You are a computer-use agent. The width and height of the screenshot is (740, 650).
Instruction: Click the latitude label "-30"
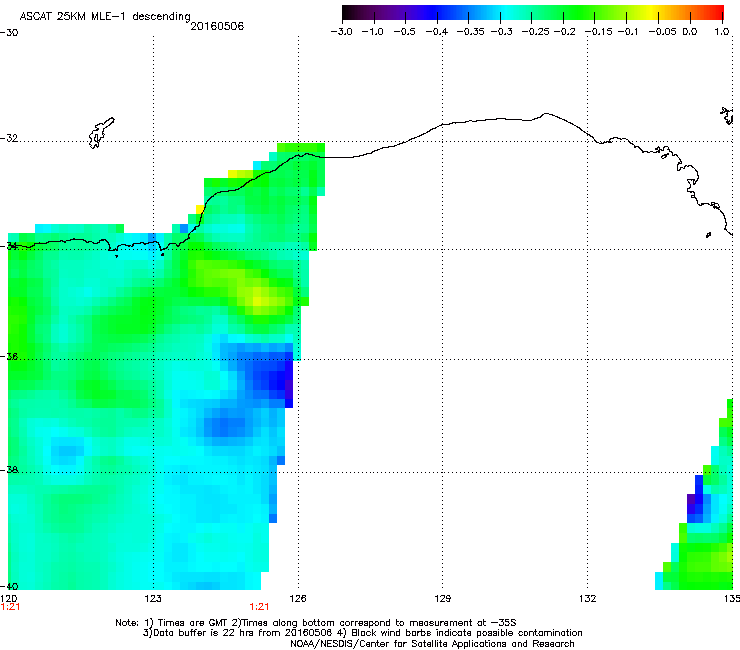coord(9,33)
